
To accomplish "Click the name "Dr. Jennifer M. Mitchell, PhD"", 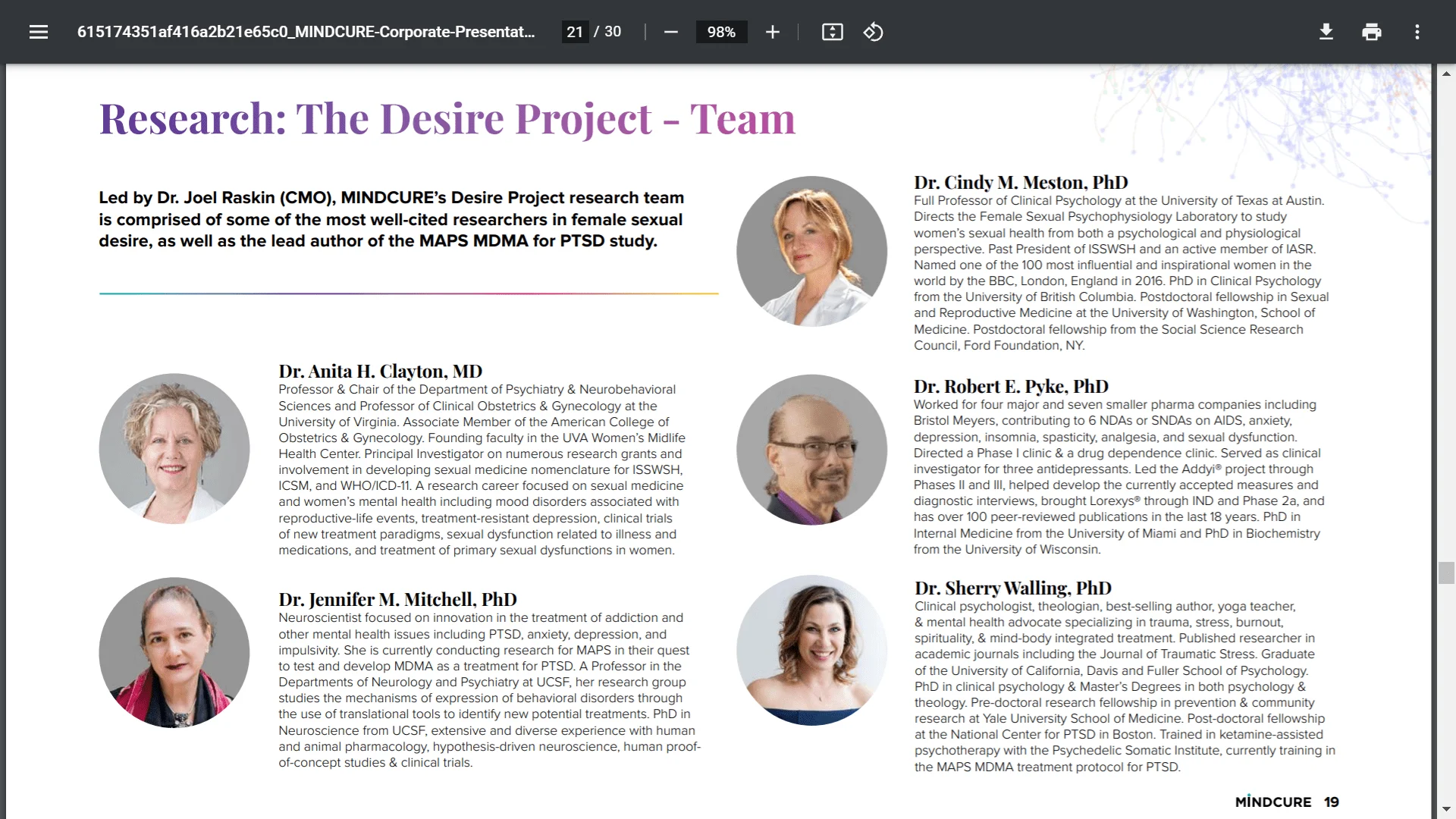I will (x=397, y=600).
